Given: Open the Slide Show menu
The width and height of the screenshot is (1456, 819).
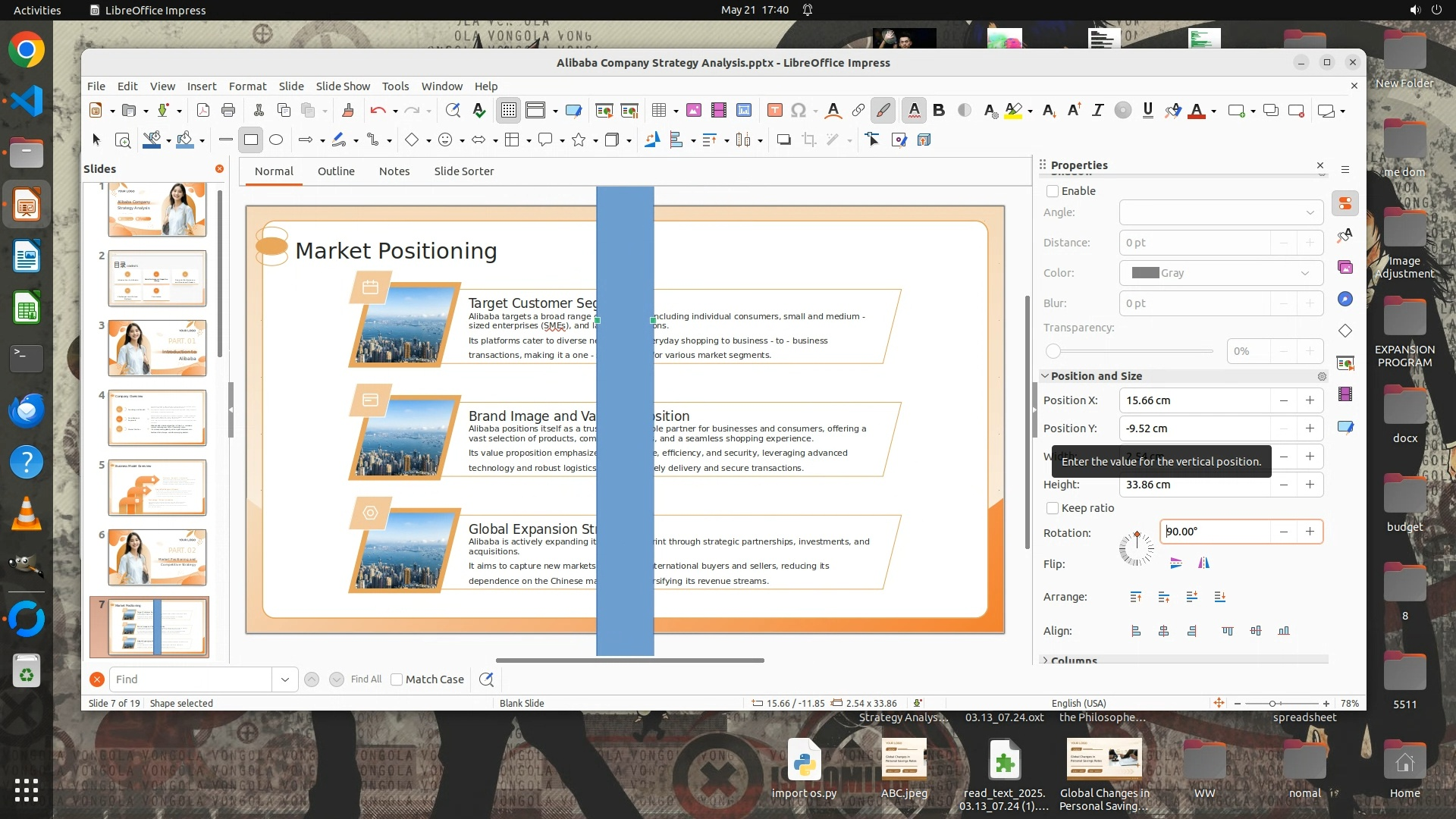Looking at the screenshot, I should [x=343, y=86].
